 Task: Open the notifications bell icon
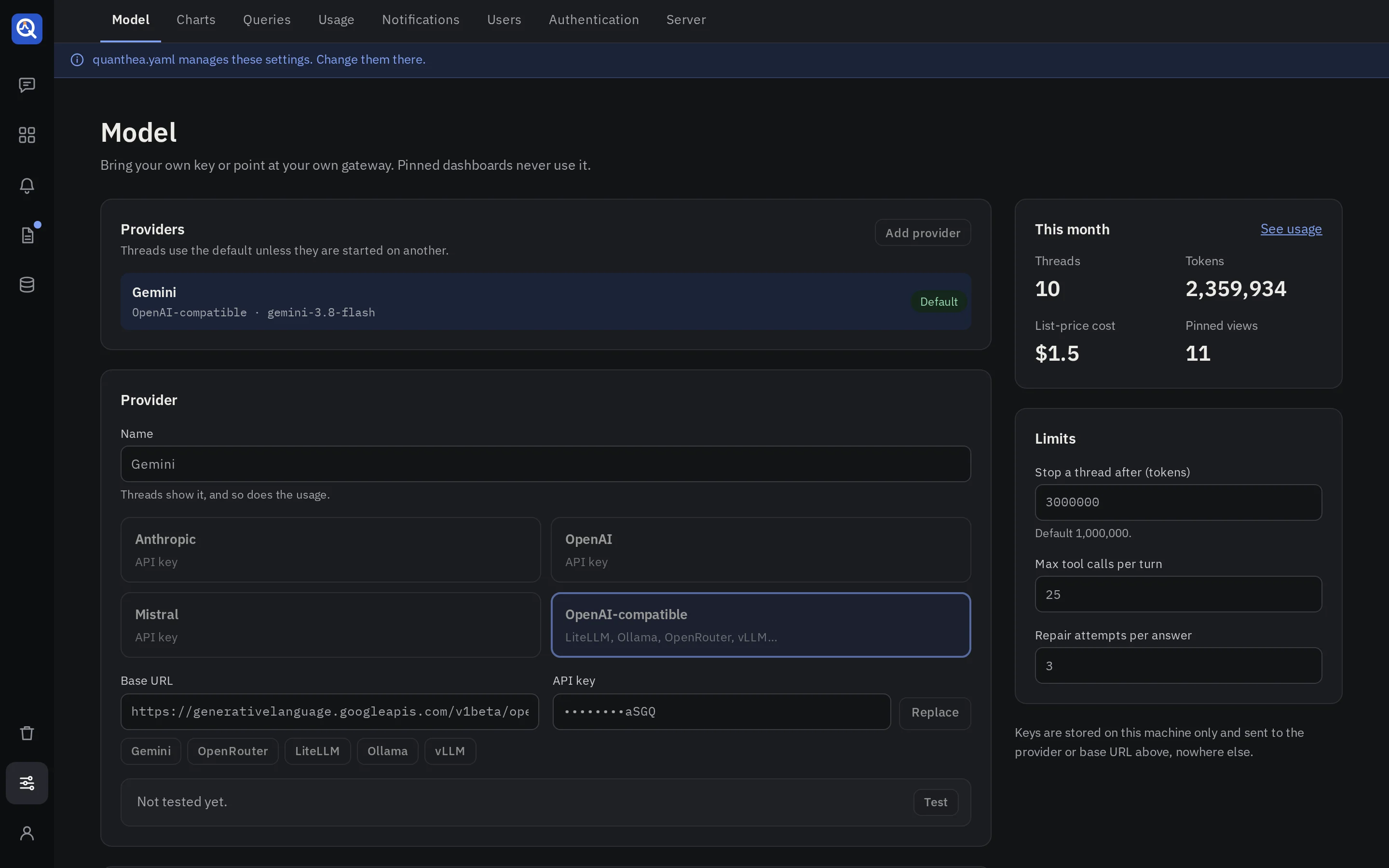[27, 185]
